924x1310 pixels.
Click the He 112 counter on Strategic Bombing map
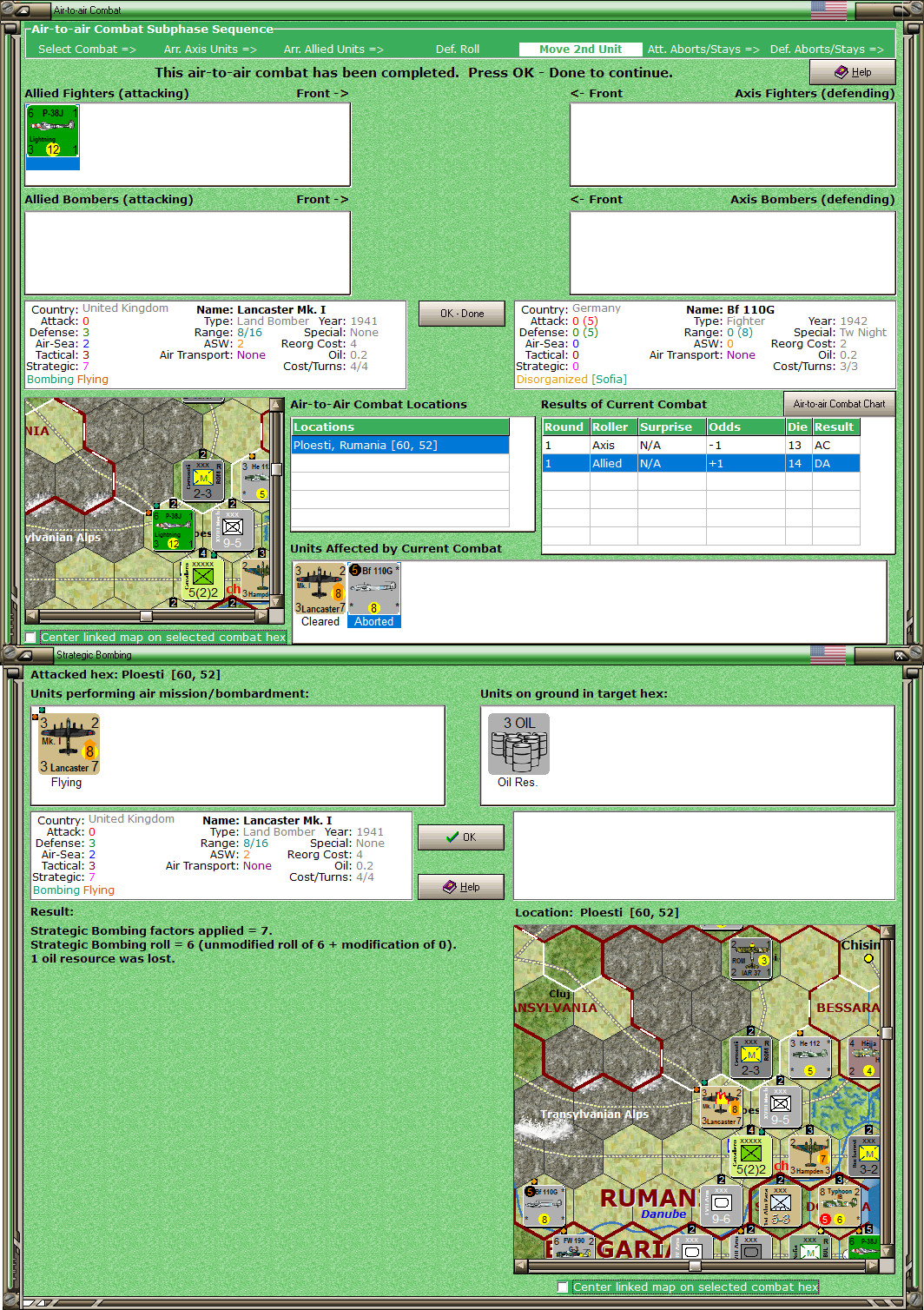click(x=810, y=1058)
